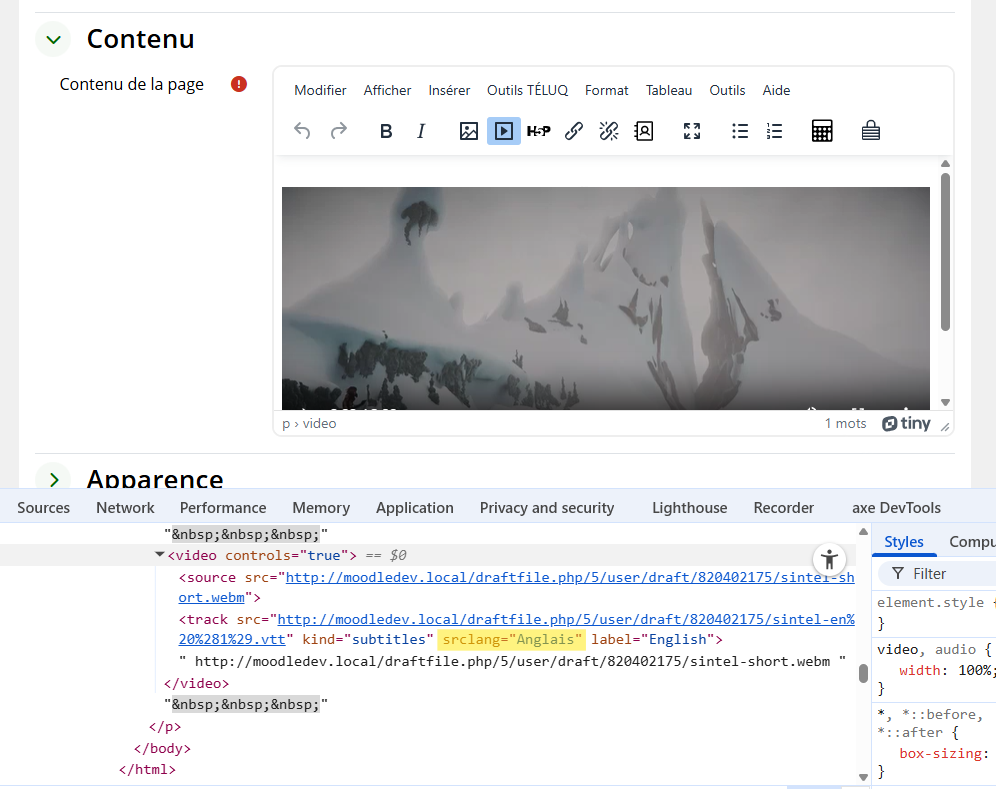This screenshot has width=996, height=789.
Task: Select the closing </video> tag
Action: click(196, 683)
